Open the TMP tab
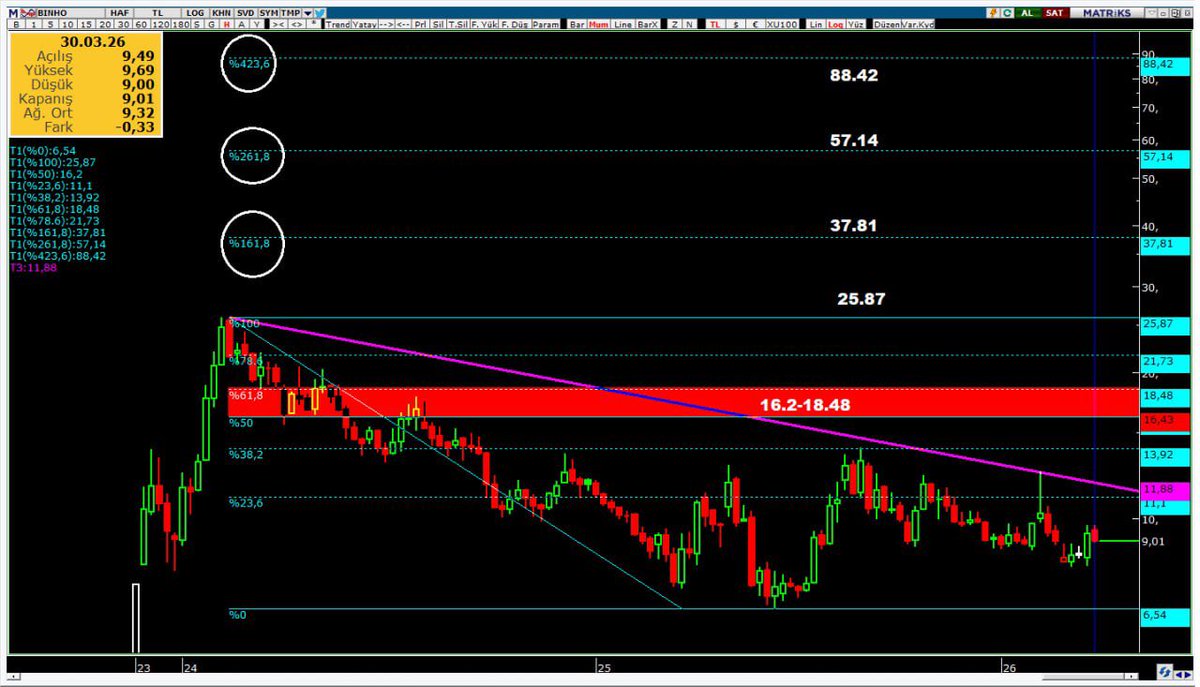The image size is (1200, 687). [290, 12]
